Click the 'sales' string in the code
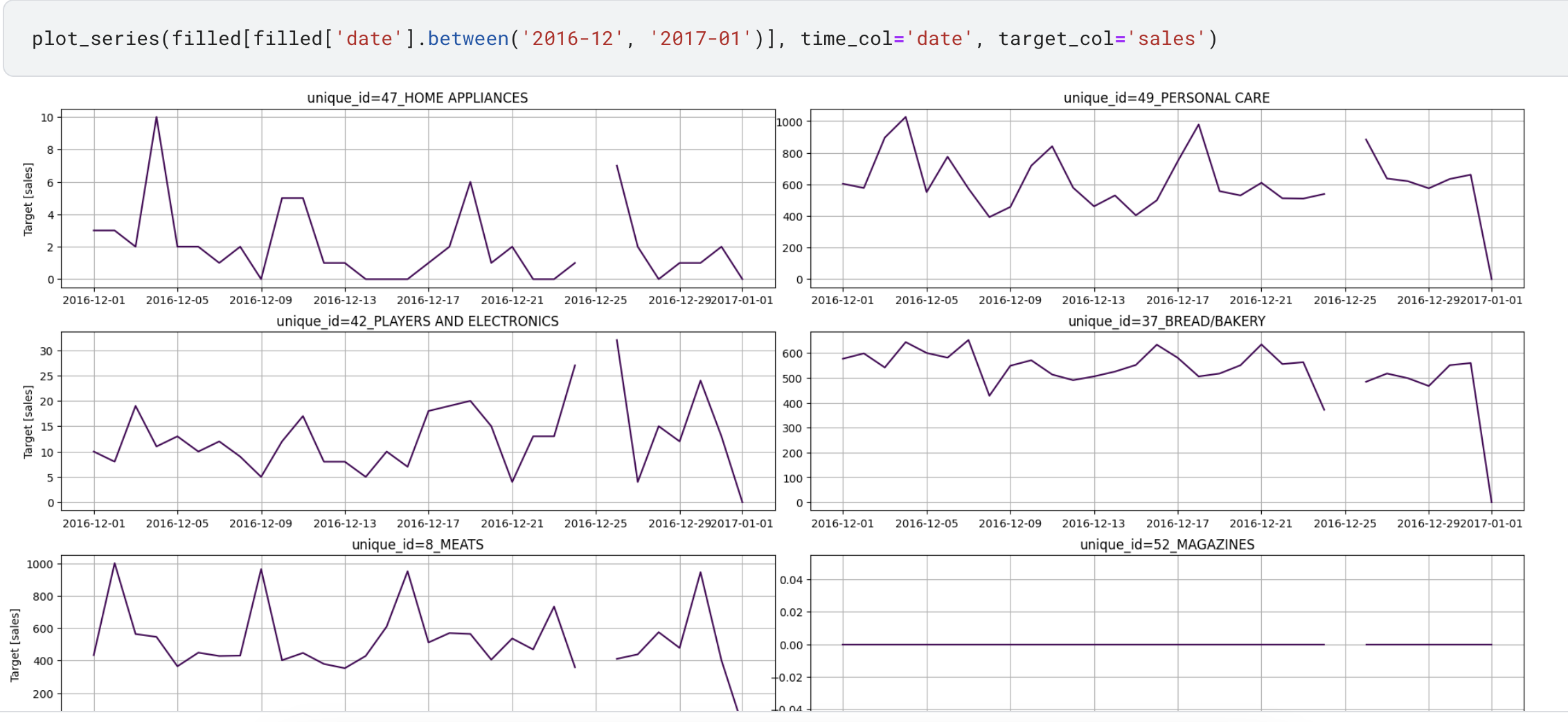The image size is (1568, 722). (x=1166, y=39)
